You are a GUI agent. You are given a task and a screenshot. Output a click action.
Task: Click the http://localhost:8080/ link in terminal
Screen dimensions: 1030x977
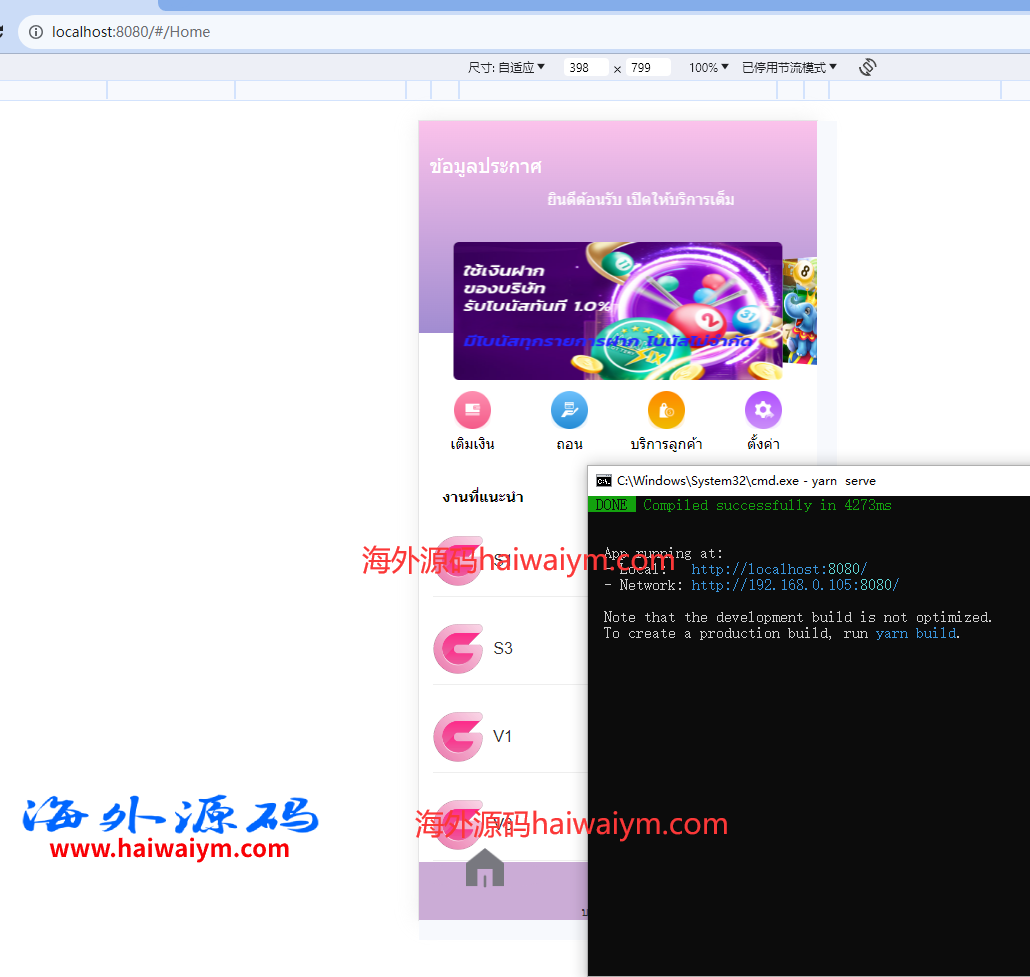tap(779, 569)
